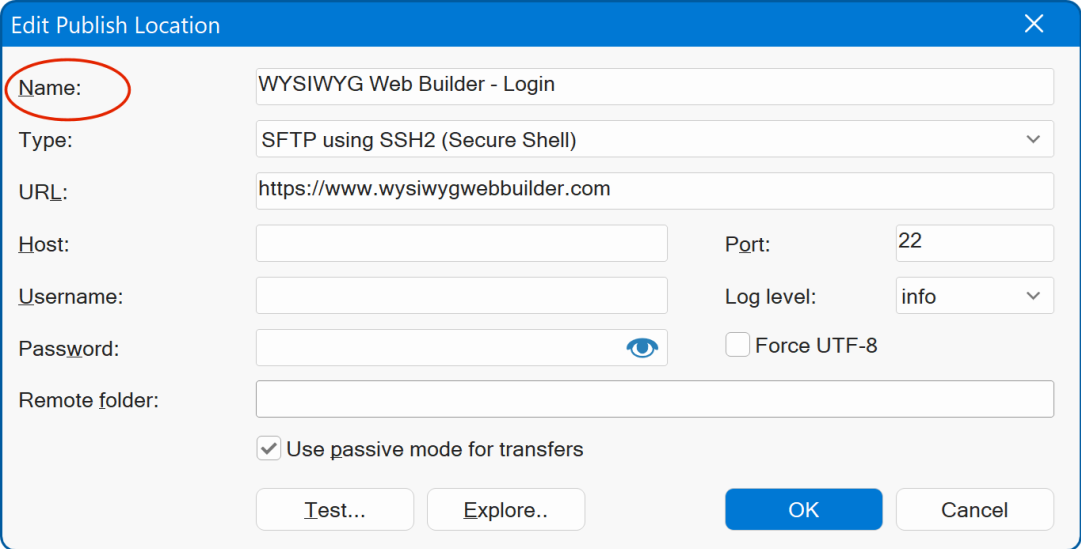Confirm with the OK button

pos(803,510)
